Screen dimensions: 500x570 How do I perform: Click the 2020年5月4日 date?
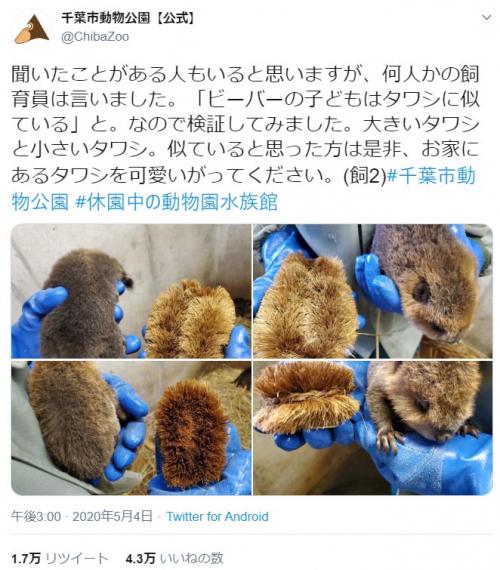112,516
